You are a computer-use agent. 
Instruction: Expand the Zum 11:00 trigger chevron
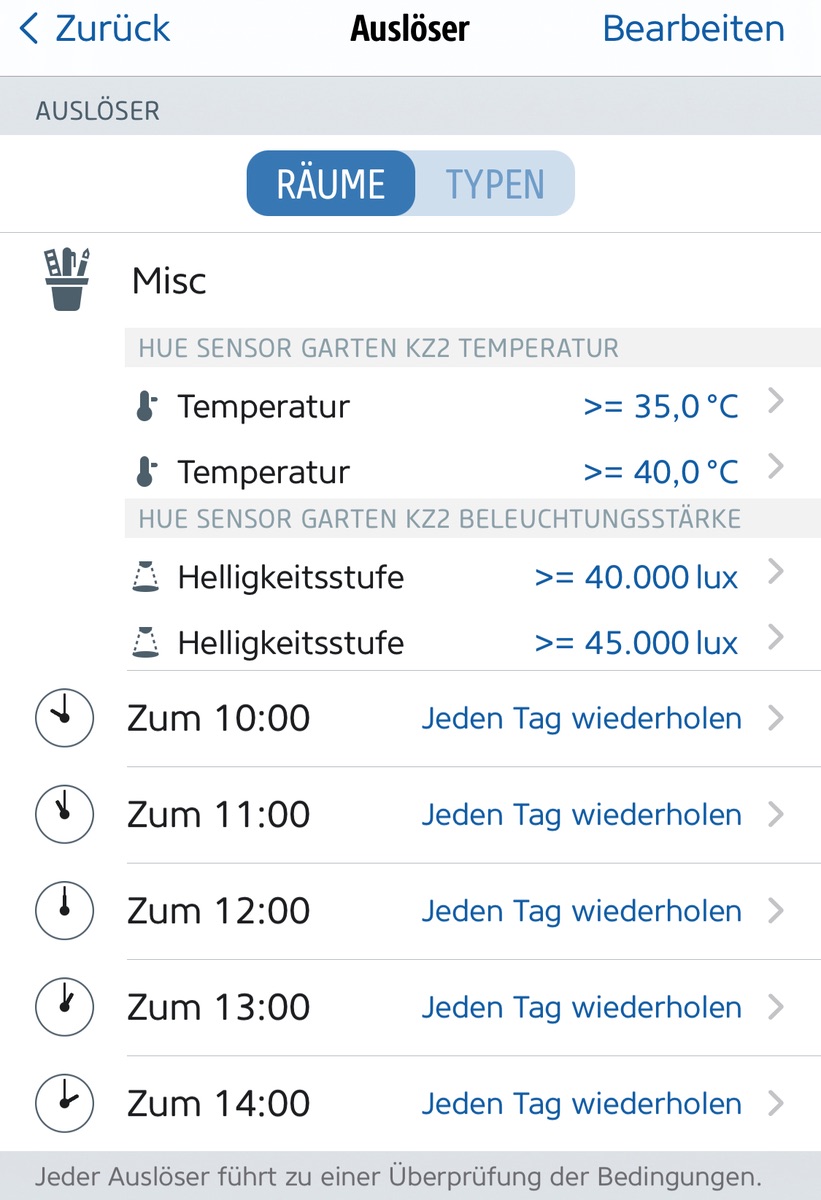click(x=775, y=815)
